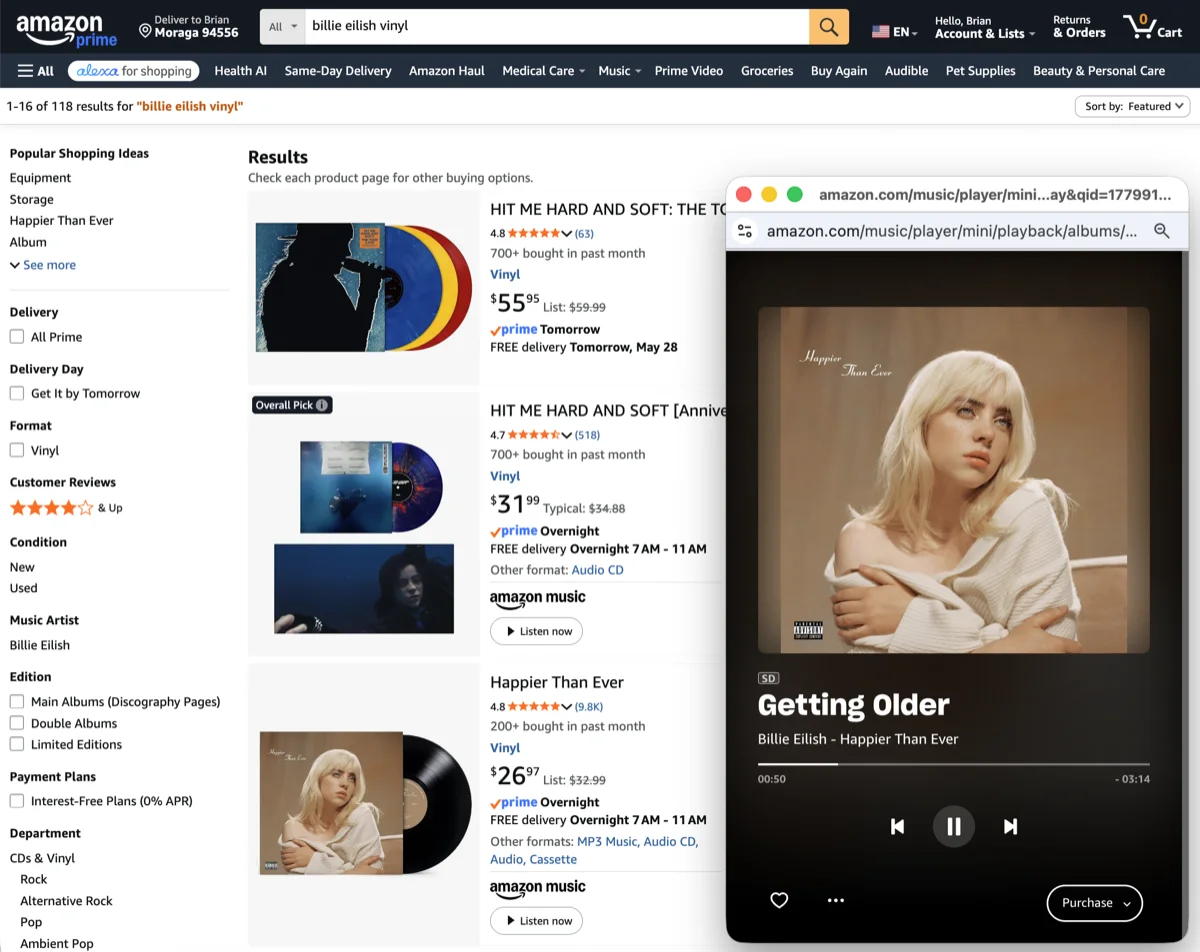Click the album cover in the music player

pyautogui.click(x=953, y=480)
